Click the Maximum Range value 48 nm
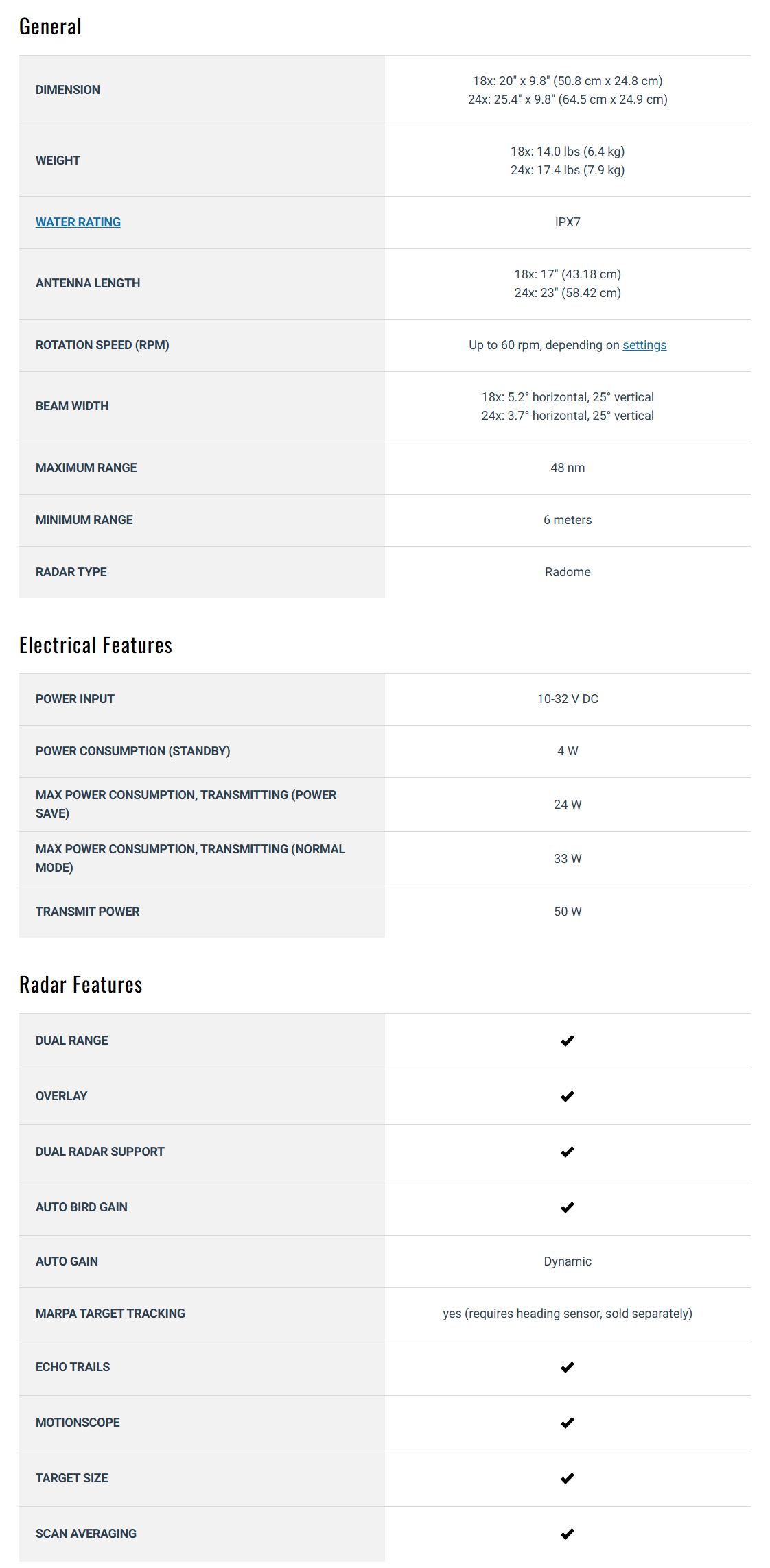 pos(568,468)
